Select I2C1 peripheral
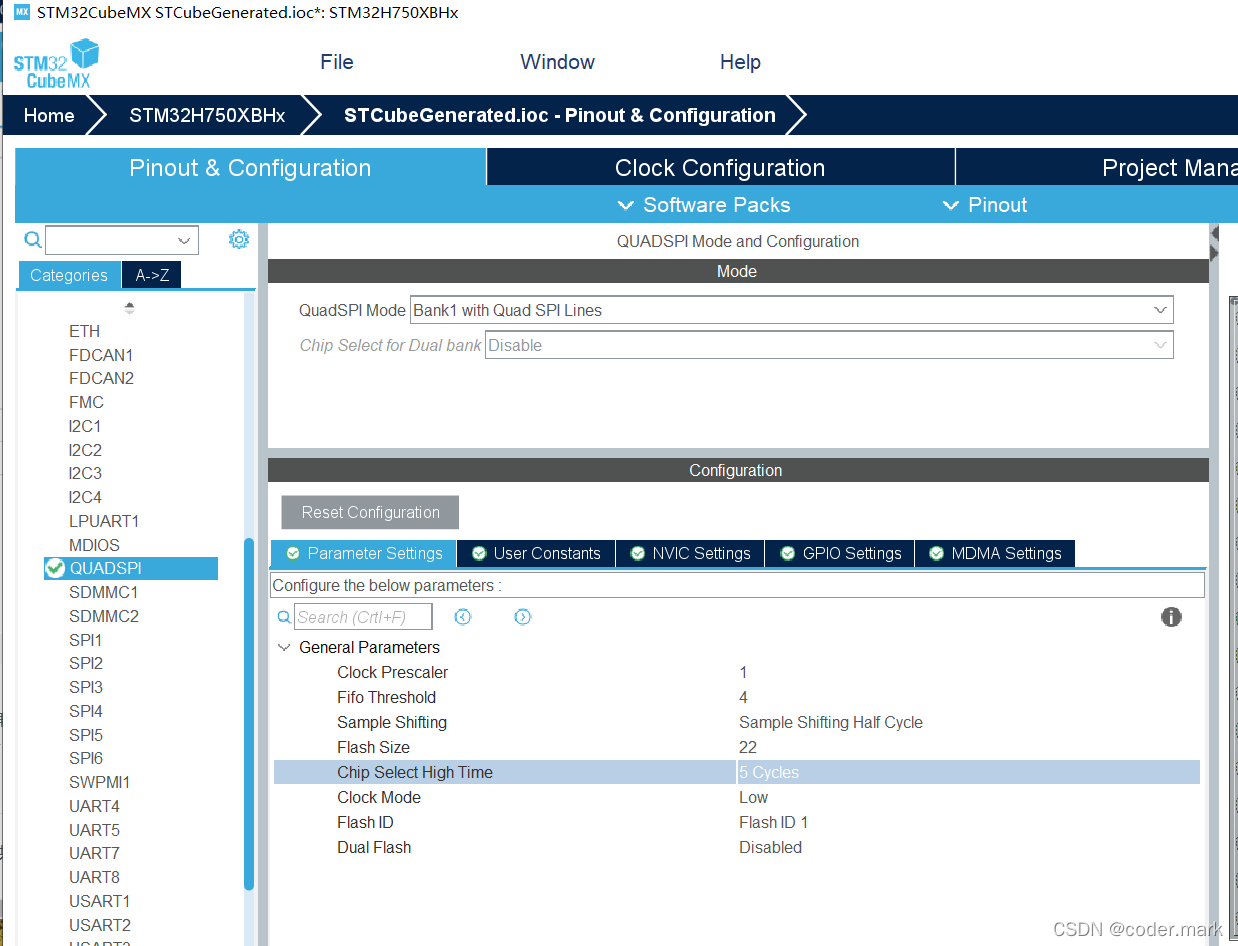Screen dimensions: 1238x946 [x=85, y=426]
